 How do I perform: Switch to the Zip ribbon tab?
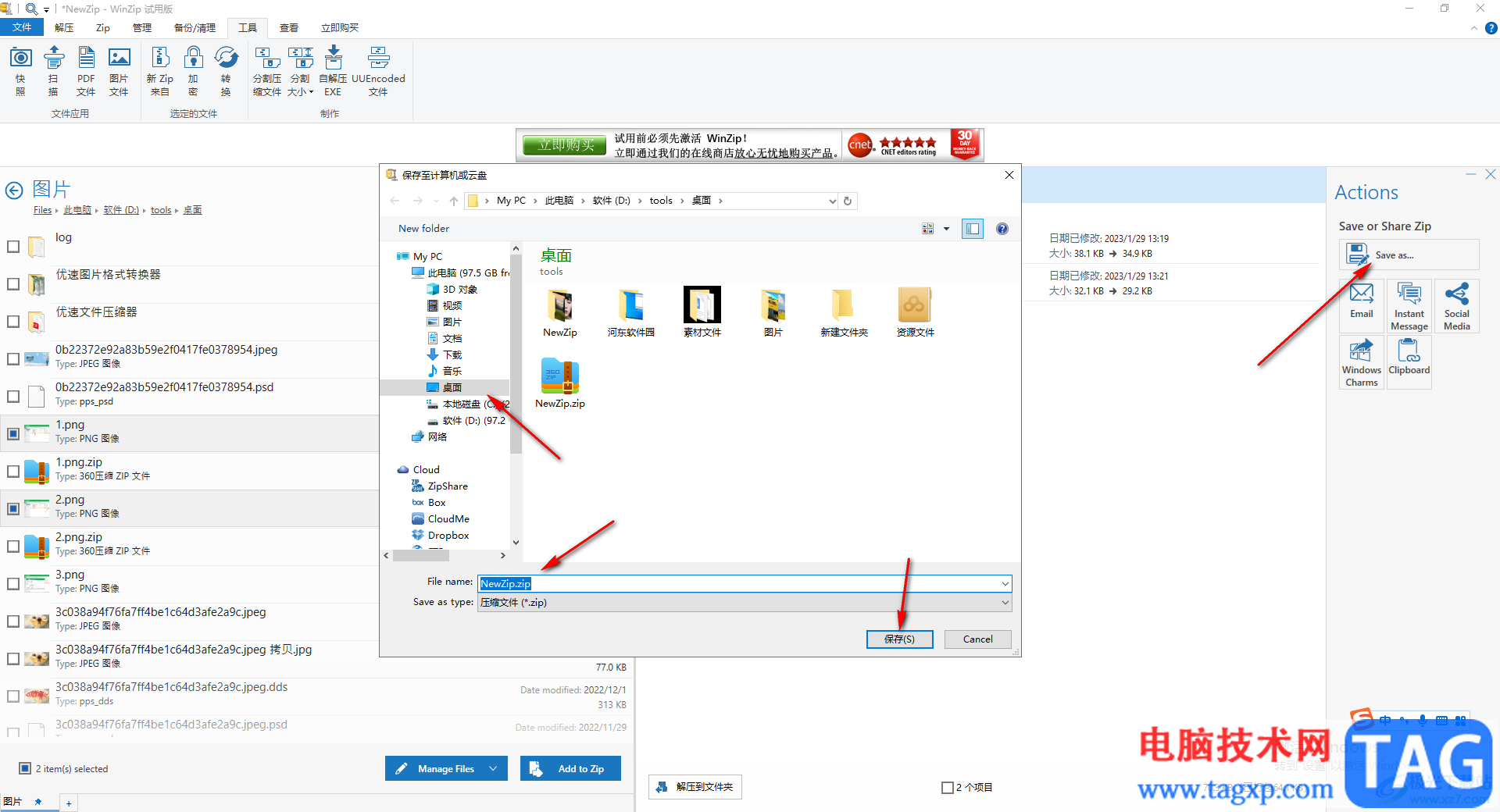point(103,28)
